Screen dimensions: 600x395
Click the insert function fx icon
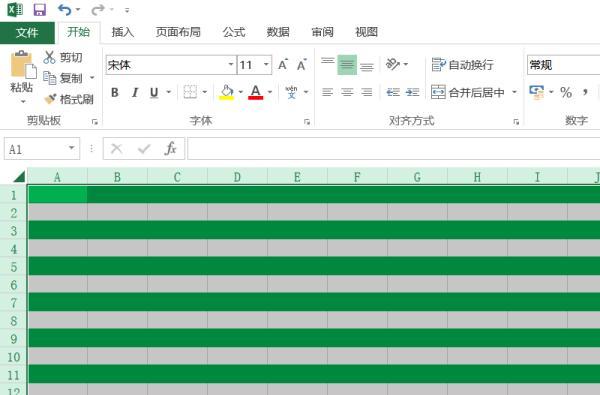(x=170, y=149)
